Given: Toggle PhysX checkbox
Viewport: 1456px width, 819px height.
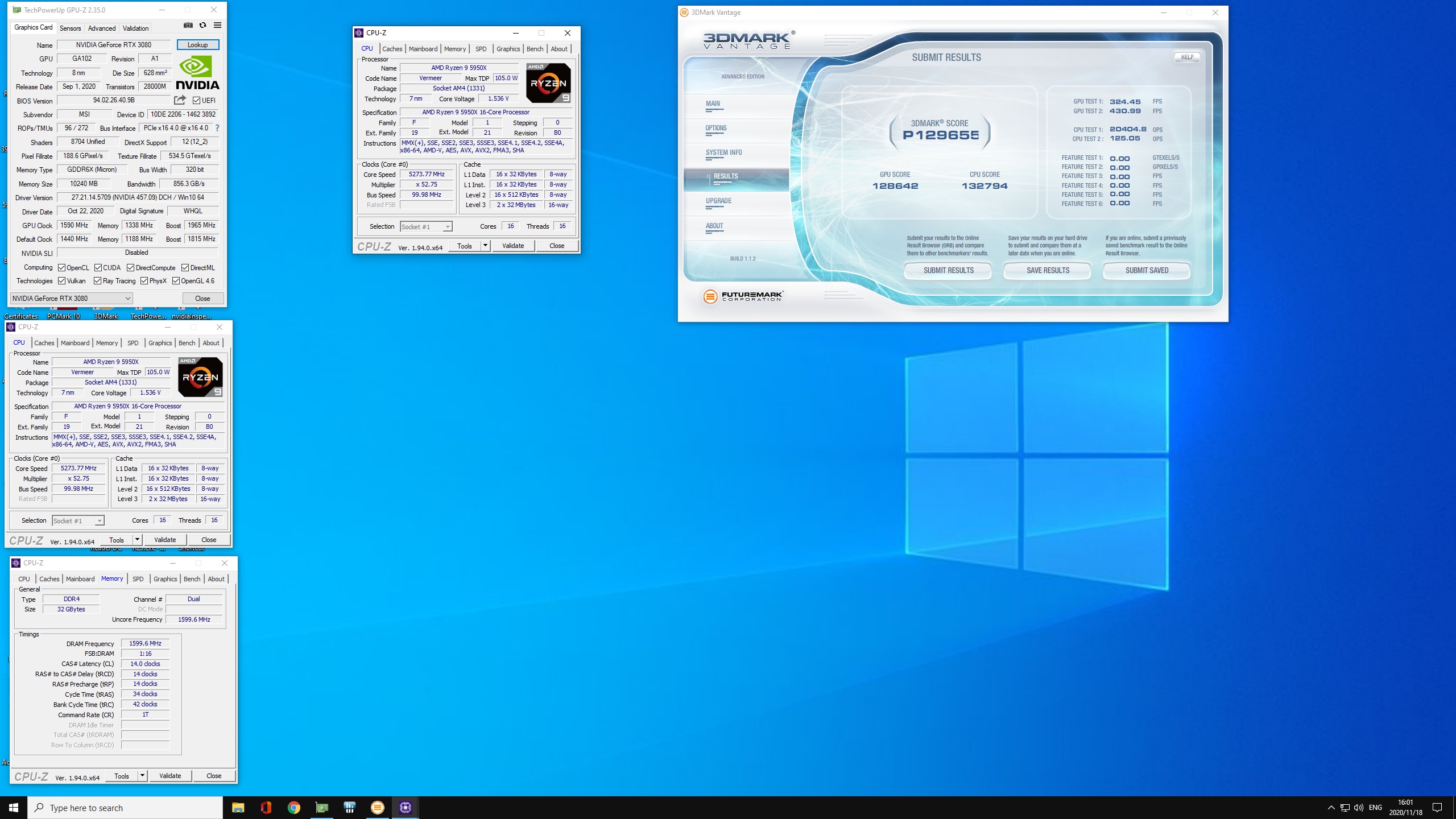Looking at the screenshot, I should pyautogui.click(x=144, y=281).
